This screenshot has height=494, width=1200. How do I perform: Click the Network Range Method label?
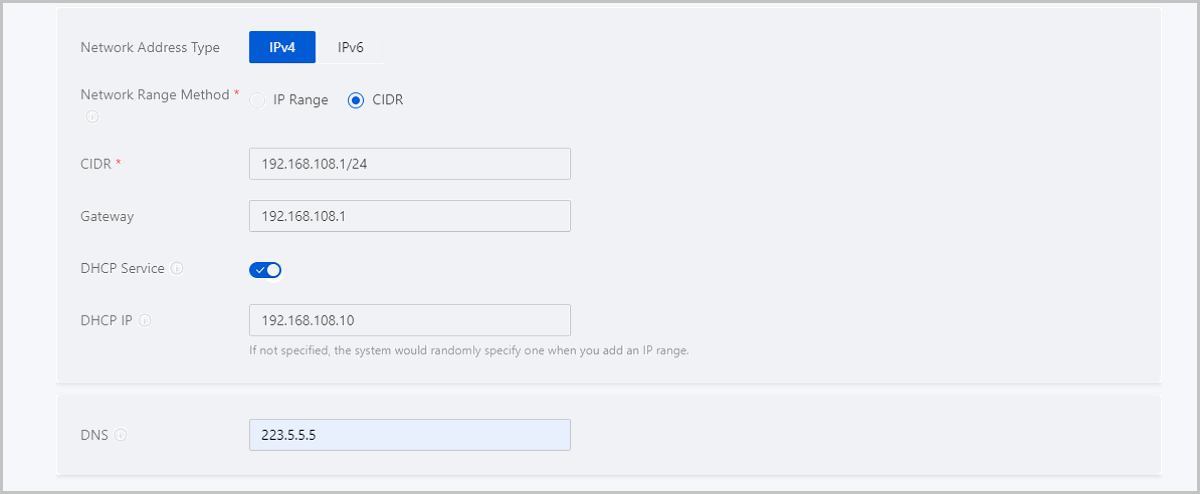tap(155, 95)
